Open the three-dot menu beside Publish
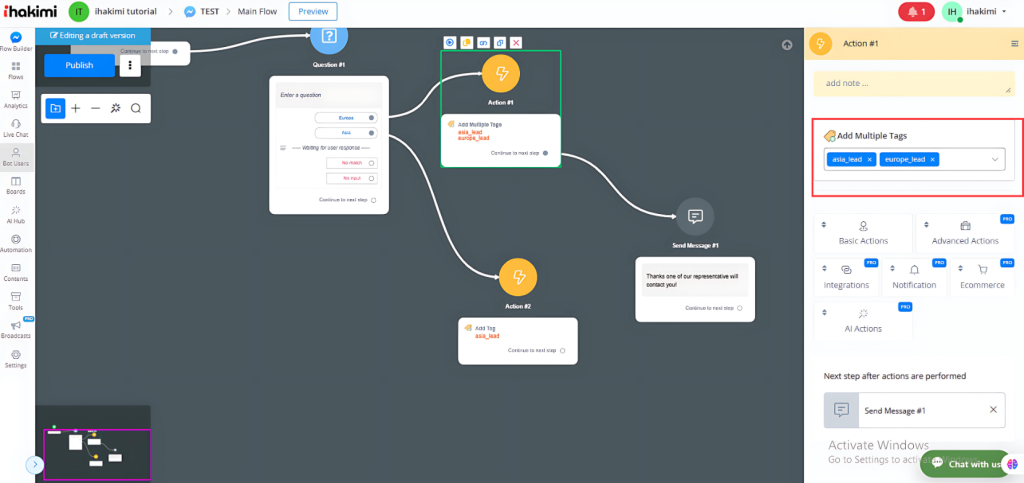This screenshot has height=483, width=1024. click(x=130, y=66)
